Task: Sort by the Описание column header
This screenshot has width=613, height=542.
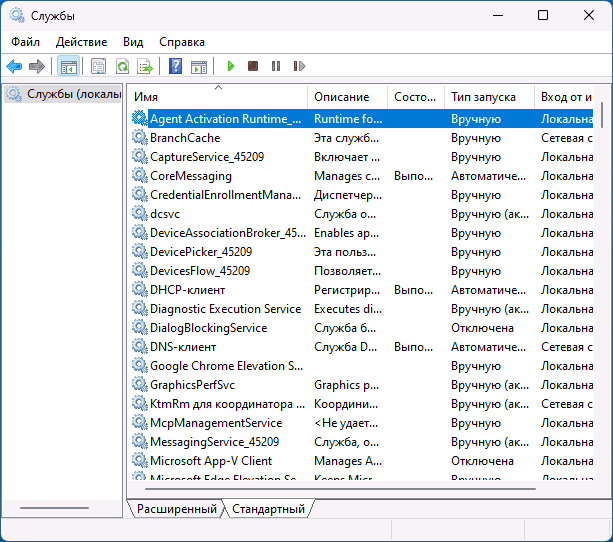Action: tap(348, 97)
